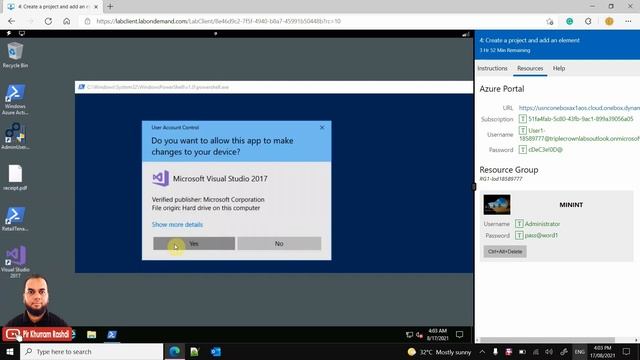Add this page to favorites
The width and height of the screenshot is (640, 360).
click(550, 21)
